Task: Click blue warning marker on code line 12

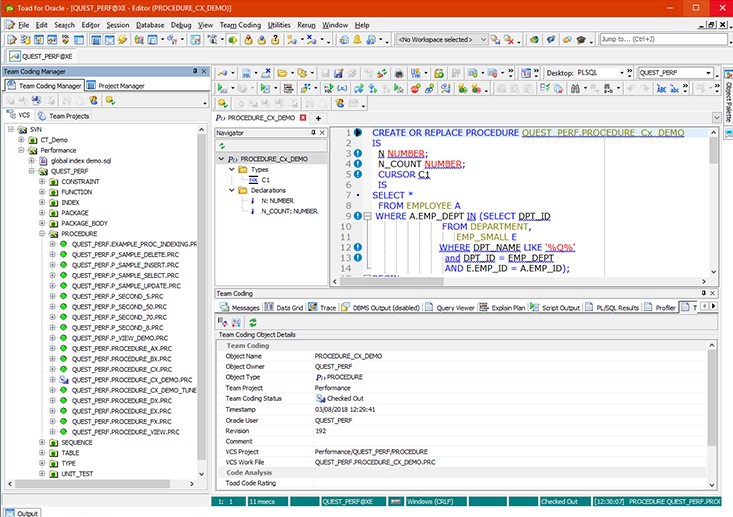Action: click(358, 247)
